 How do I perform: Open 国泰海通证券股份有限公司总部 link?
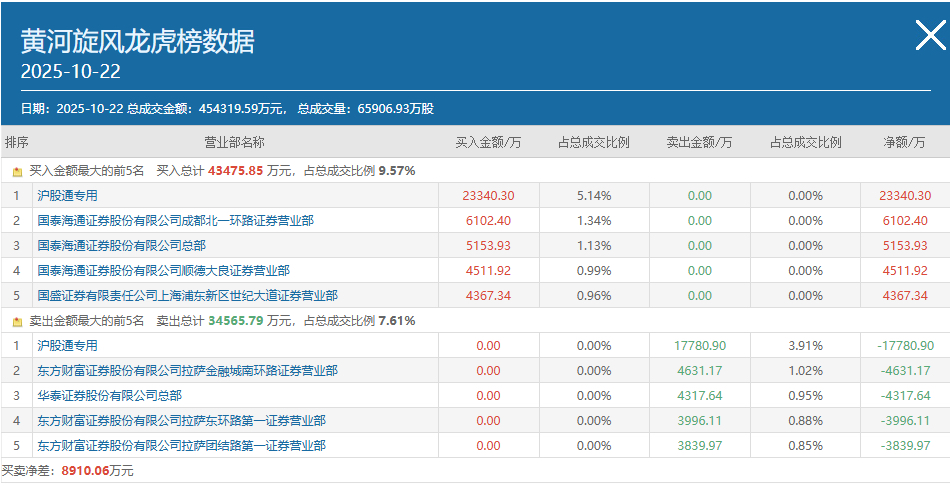pos(122,246)
